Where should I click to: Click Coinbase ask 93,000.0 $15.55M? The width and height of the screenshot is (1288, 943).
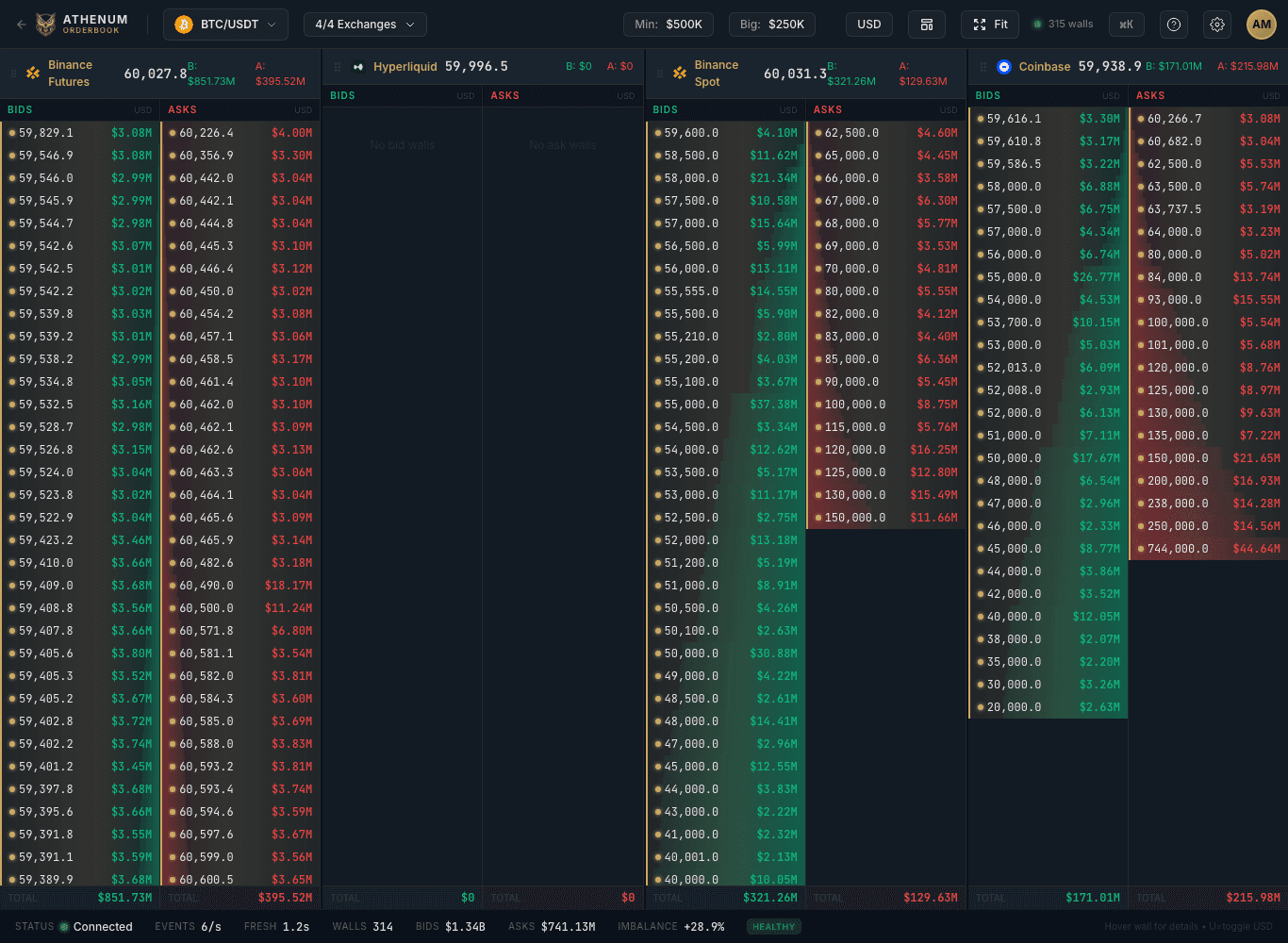(1209, 300)
